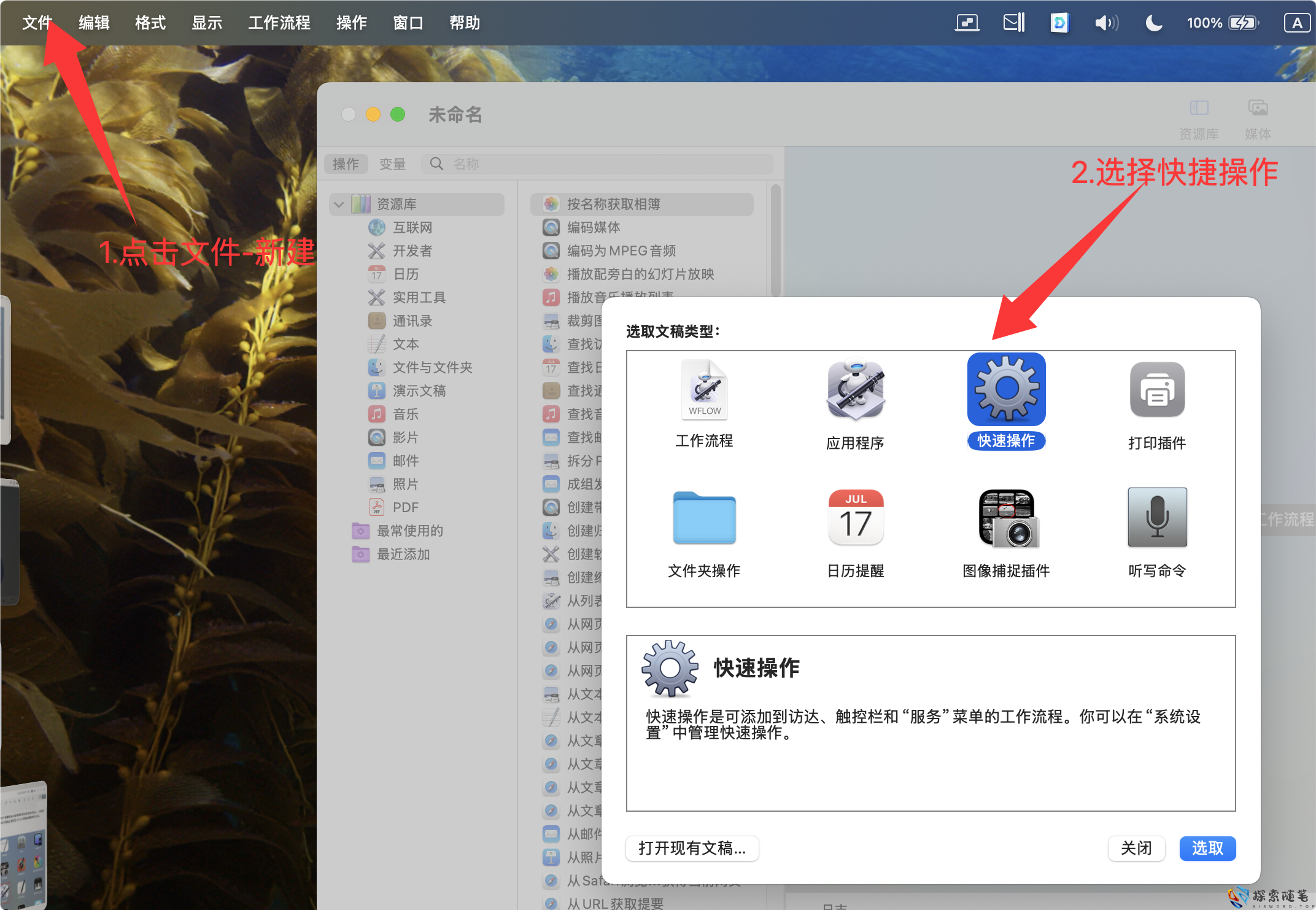The height and width of the screenshot is (910, 1316).
Task: Open the 文件 menu
Action: coord(38,23)
